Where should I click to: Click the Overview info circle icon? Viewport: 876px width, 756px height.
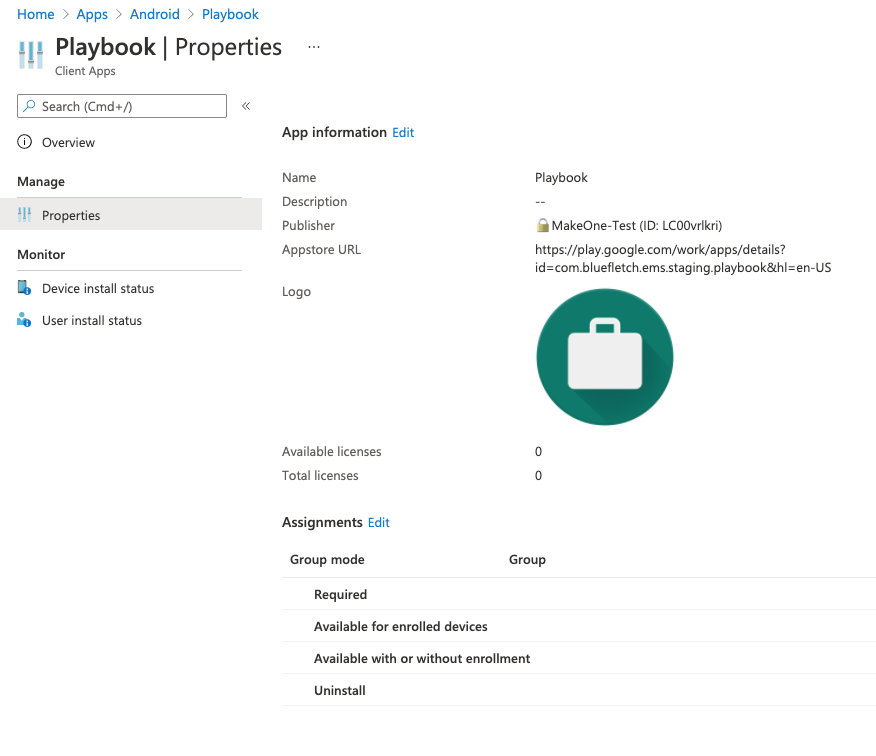coord(25,142)
